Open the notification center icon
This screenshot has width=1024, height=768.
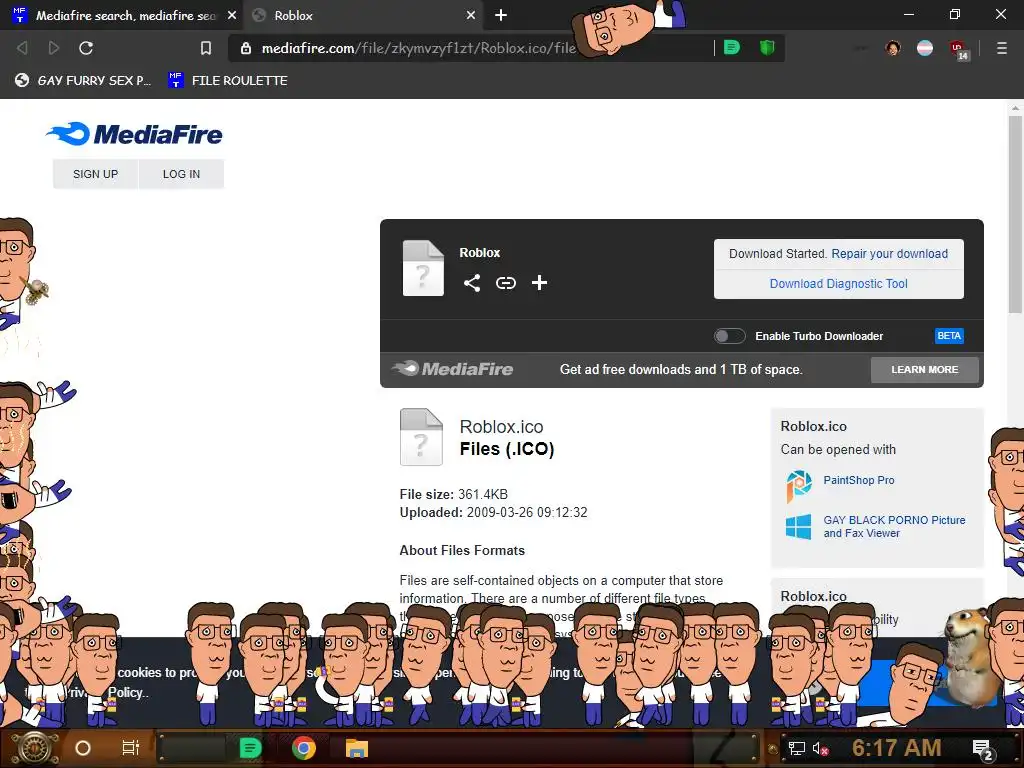coord(983,750)
